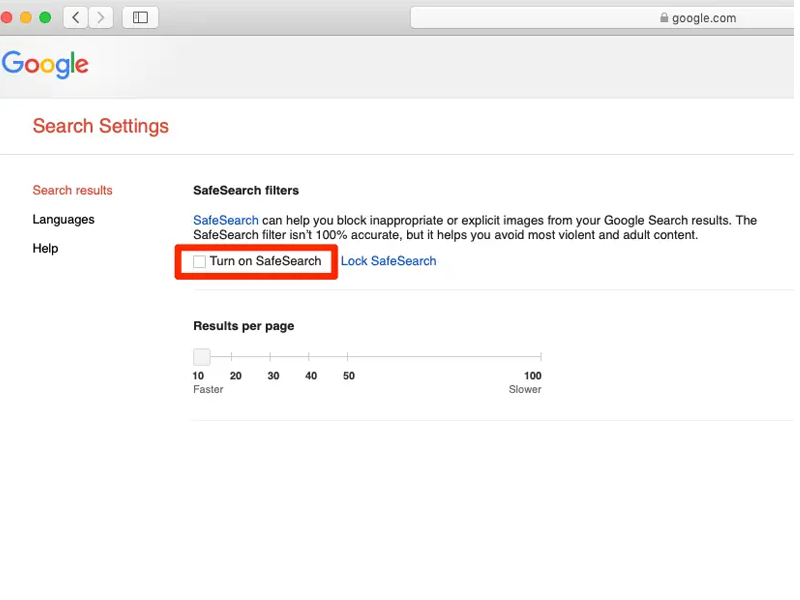The image size is (800, 600).
Task: Click the Results per page heading
Action: [243, 326]
